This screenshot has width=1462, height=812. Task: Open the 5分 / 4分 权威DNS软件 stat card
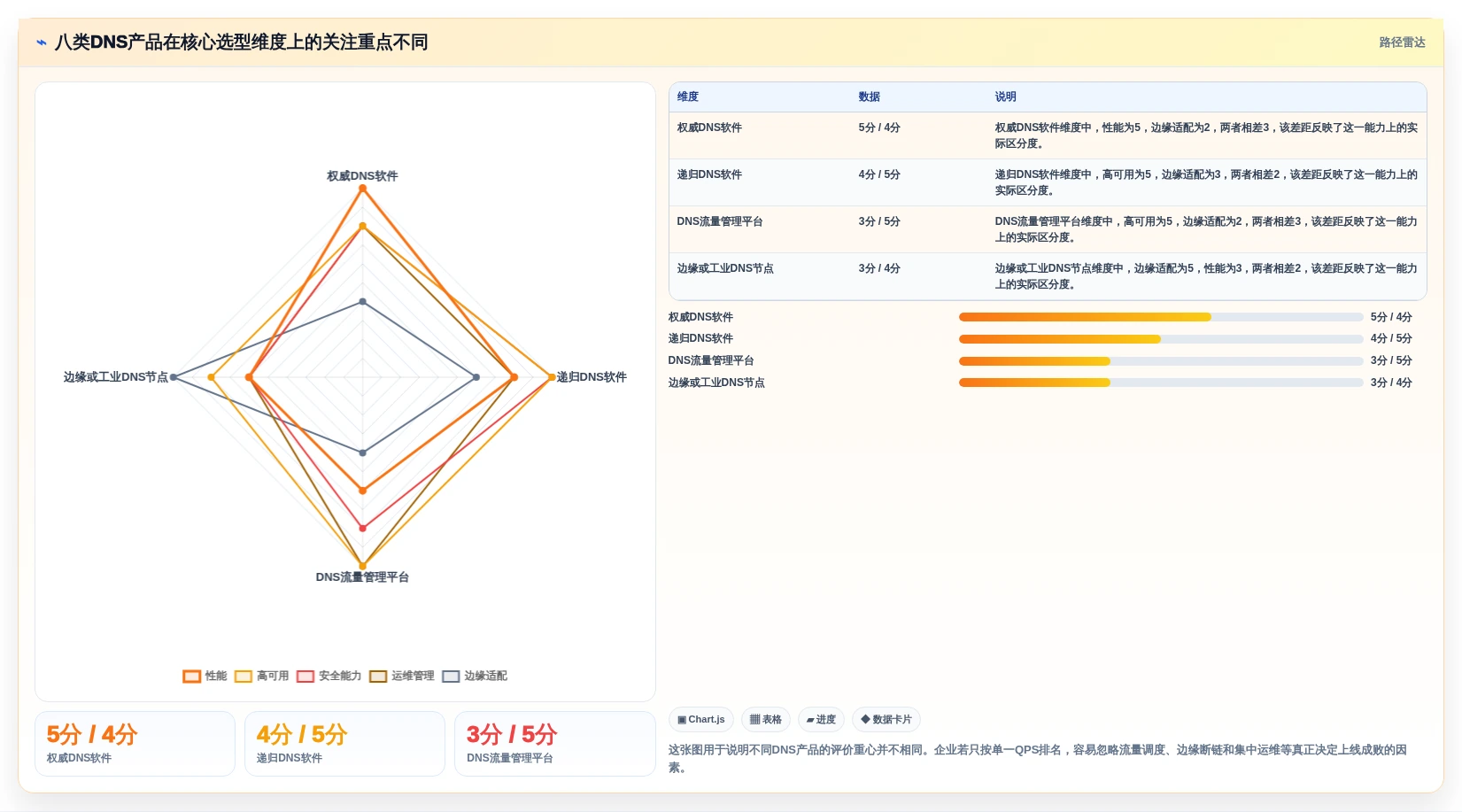click(x=135, y=744)
